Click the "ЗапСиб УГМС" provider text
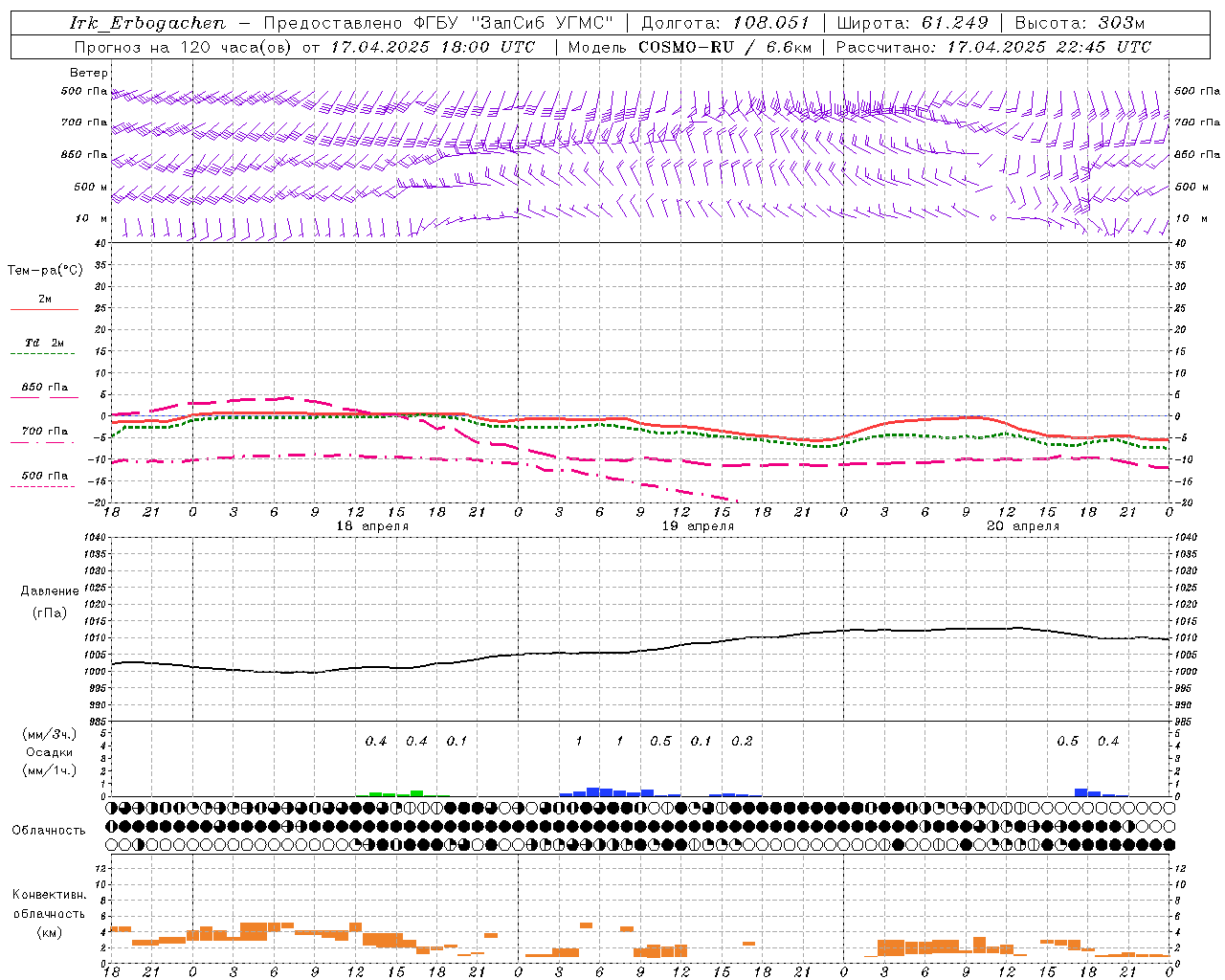 click(542, 23)
